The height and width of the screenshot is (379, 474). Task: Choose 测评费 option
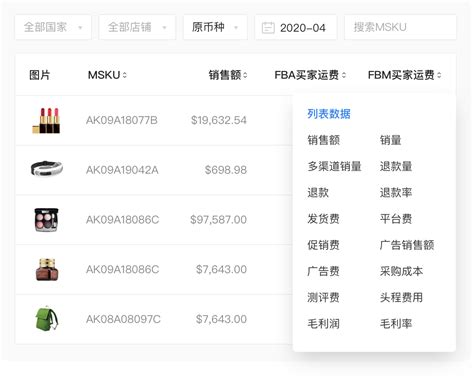[323, 297]
